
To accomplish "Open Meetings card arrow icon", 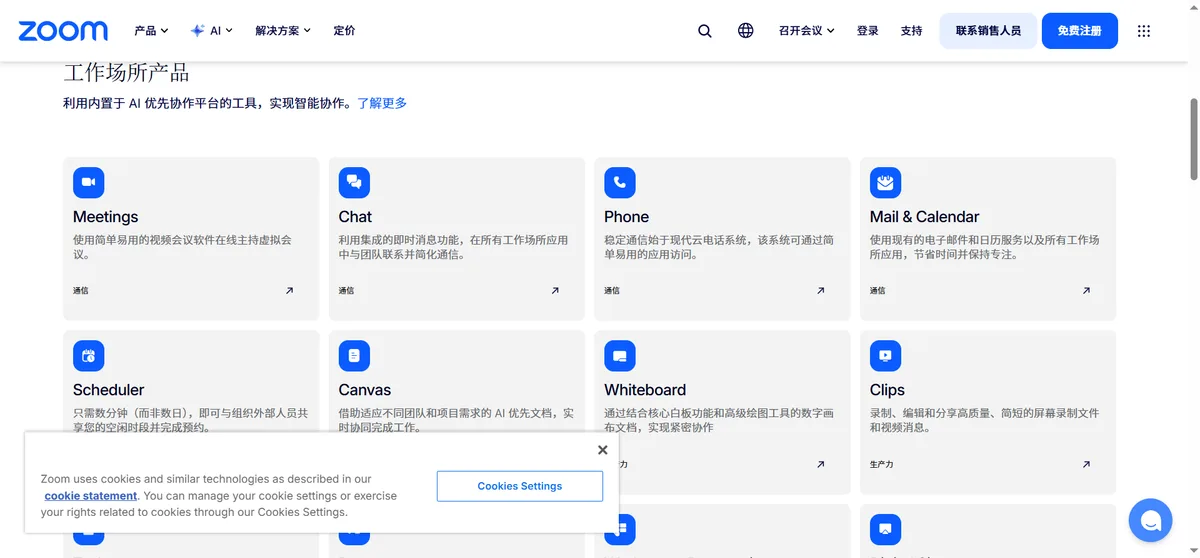I will pos(290,291).
